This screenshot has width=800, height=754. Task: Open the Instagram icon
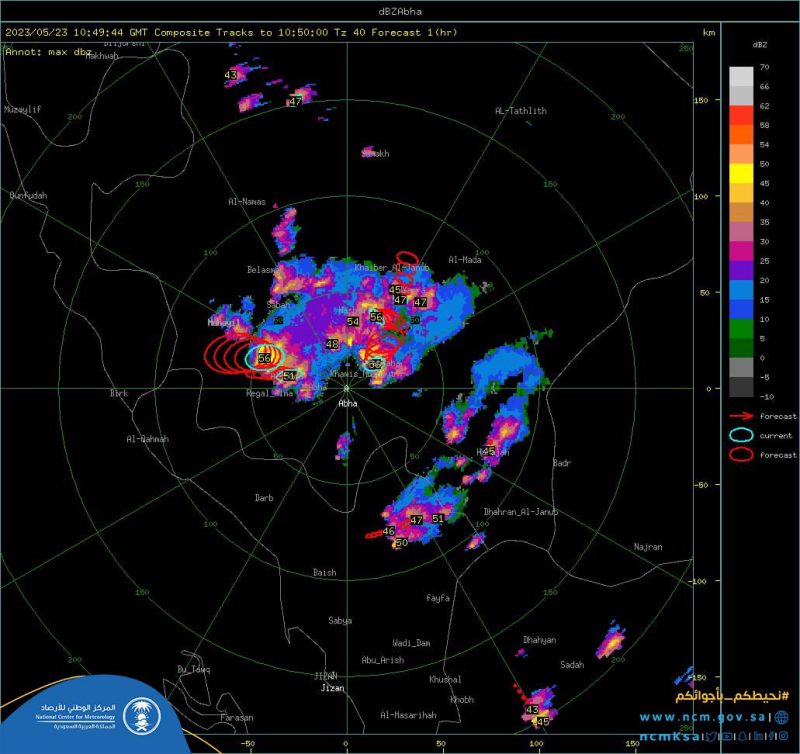(x=783, y=736)
